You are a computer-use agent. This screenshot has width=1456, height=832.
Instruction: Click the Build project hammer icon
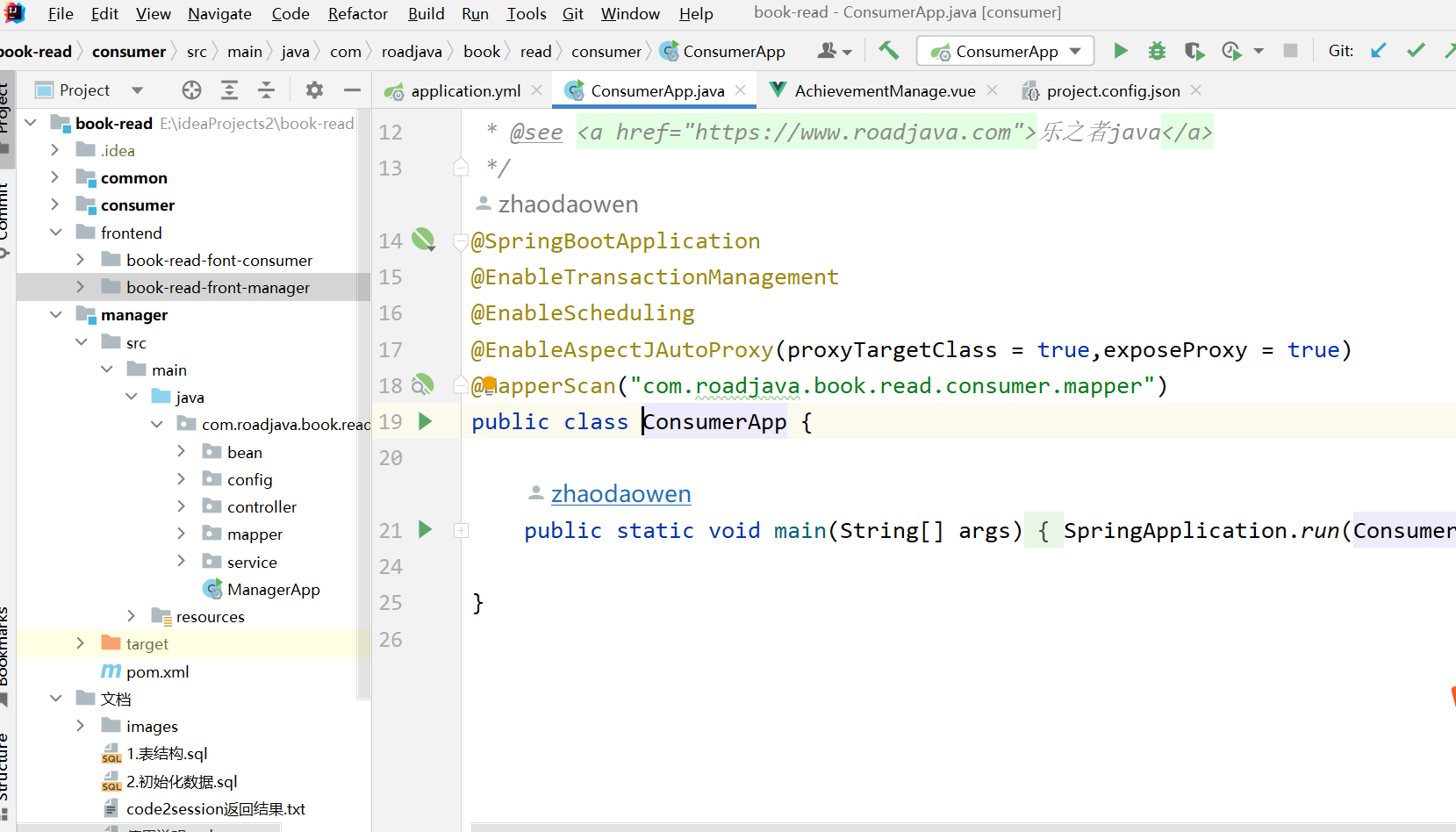click(x=888, y=51)
